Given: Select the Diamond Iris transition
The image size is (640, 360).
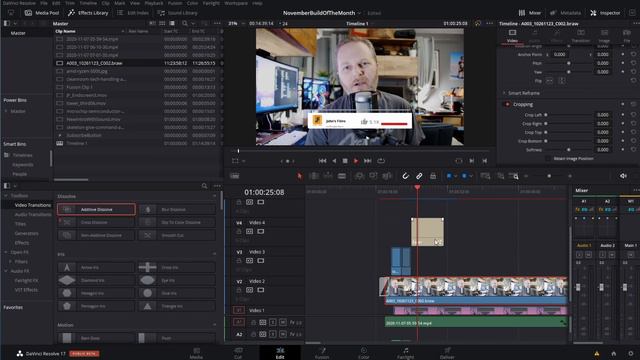Looking at the screenshot, I should [x=96, y=280].
